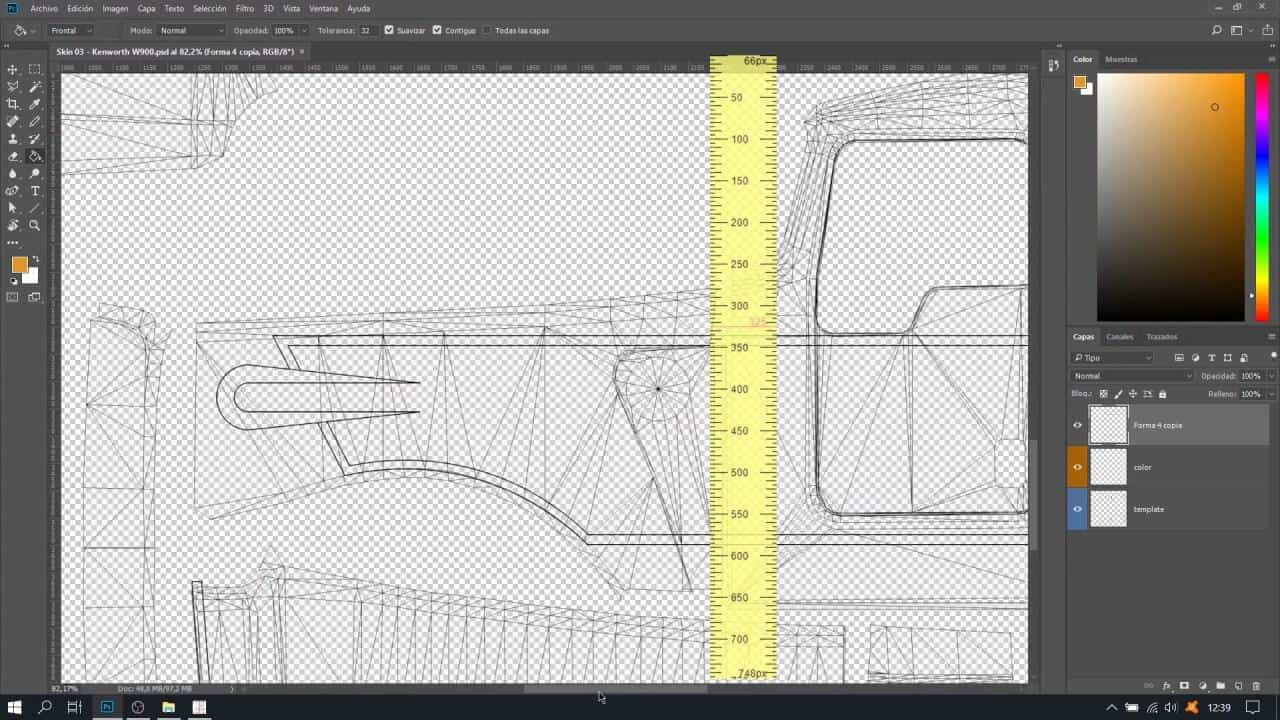Switch to the Canales tab

click(x=1119, y=337)
